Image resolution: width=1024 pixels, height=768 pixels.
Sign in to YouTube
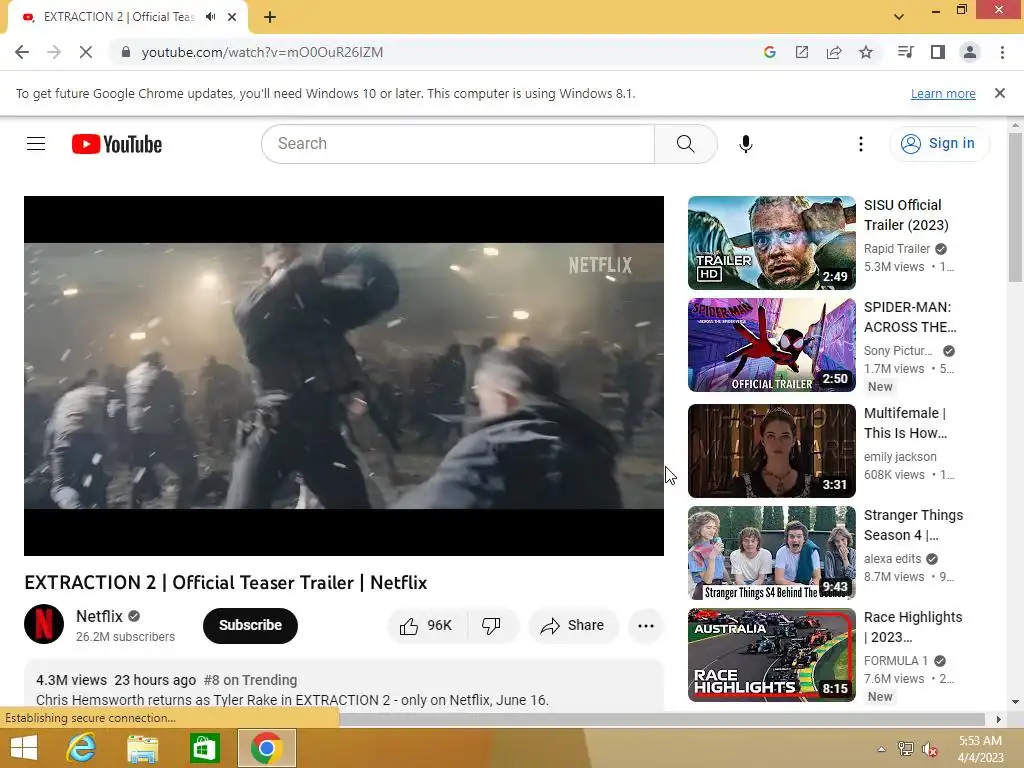(x=939, y=144)
